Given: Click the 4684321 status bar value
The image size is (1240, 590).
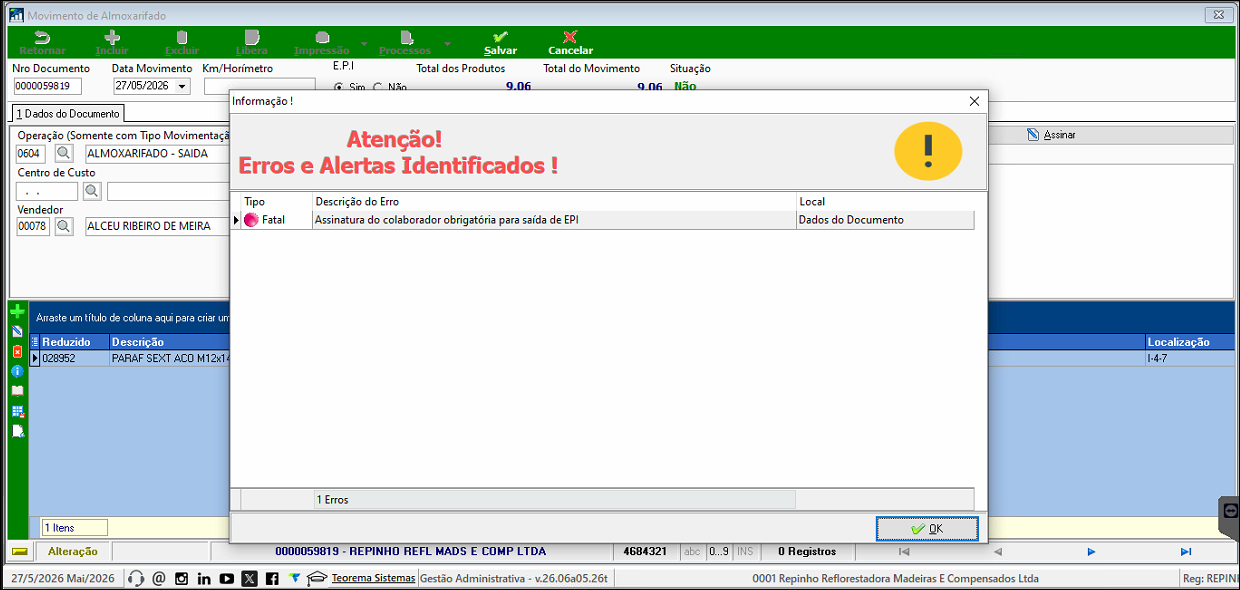Looking at the screenshot, I should pos(645,551).
